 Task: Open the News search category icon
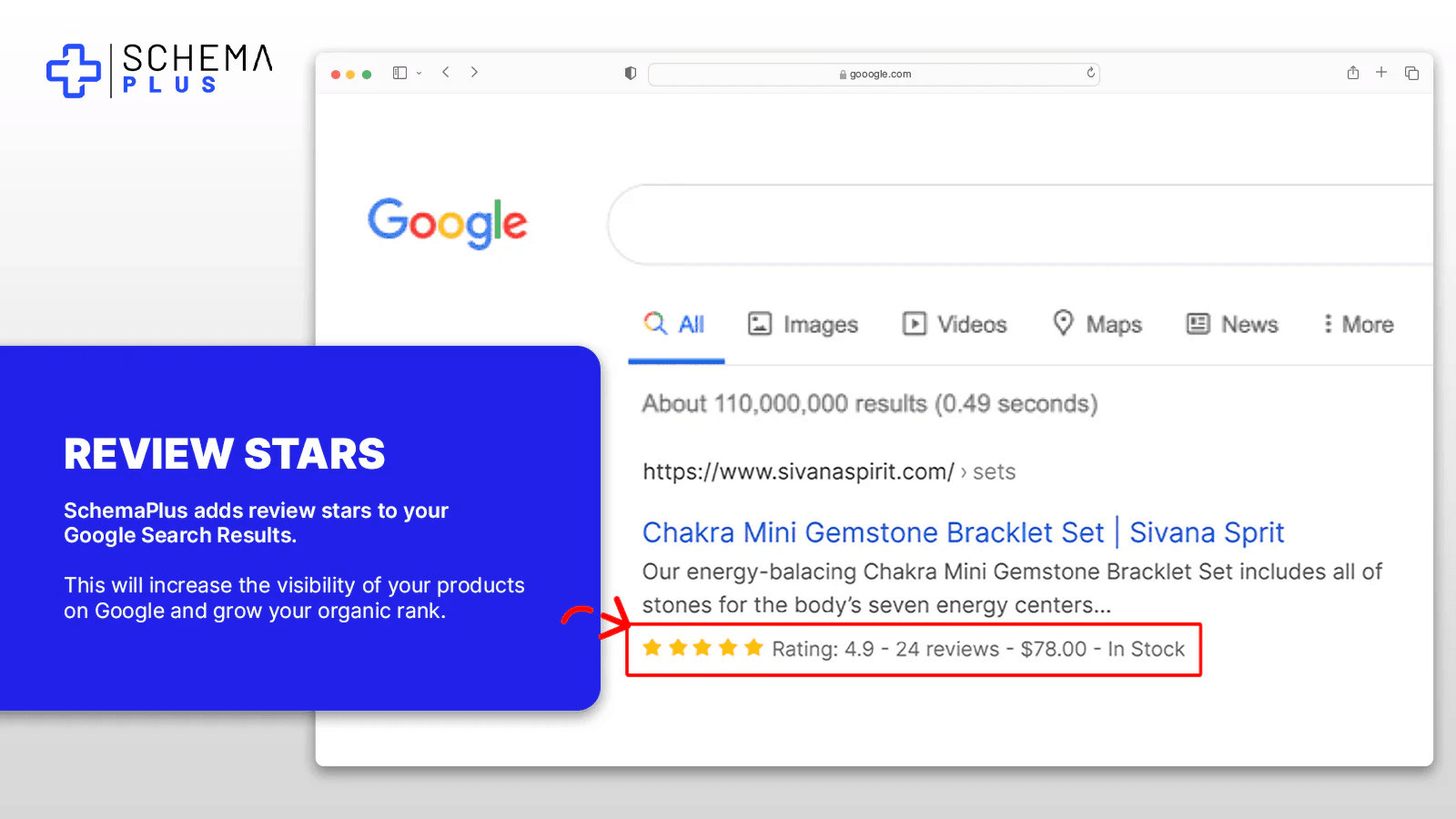pyautogui.click(x=1198, y=324)
